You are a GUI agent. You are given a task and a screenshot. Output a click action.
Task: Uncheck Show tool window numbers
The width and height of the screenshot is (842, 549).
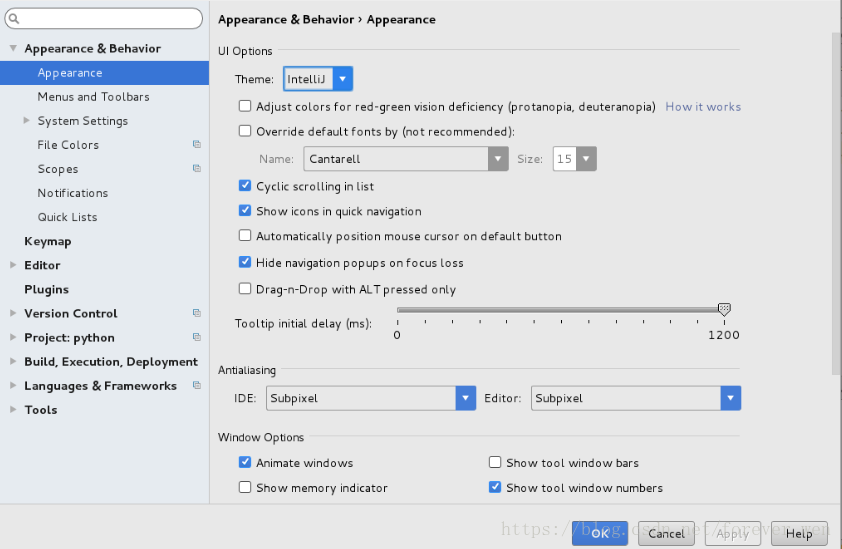495,488
